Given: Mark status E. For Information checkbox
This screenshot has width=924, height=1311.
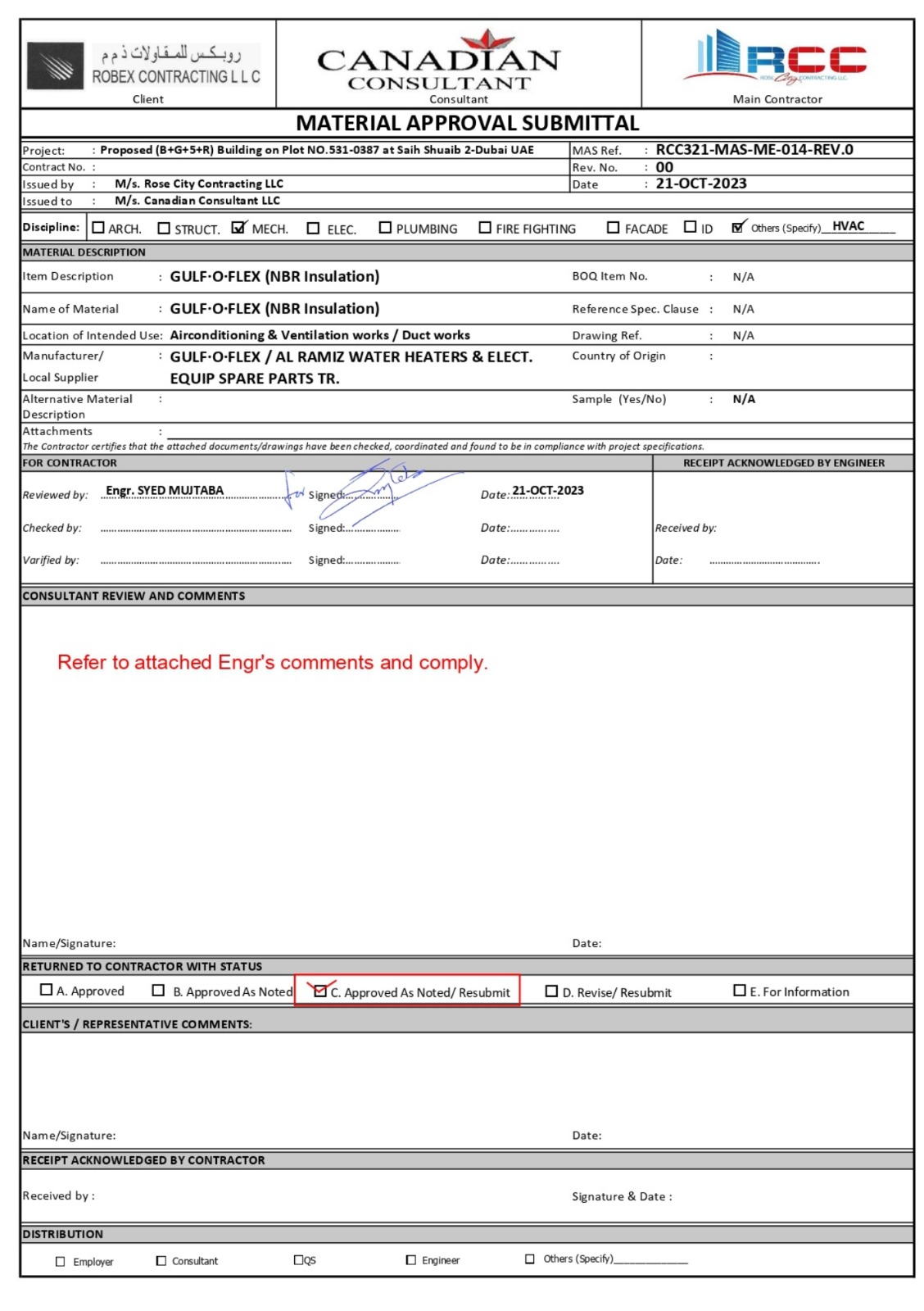Looking at the screenshot, I should (740, 991).
